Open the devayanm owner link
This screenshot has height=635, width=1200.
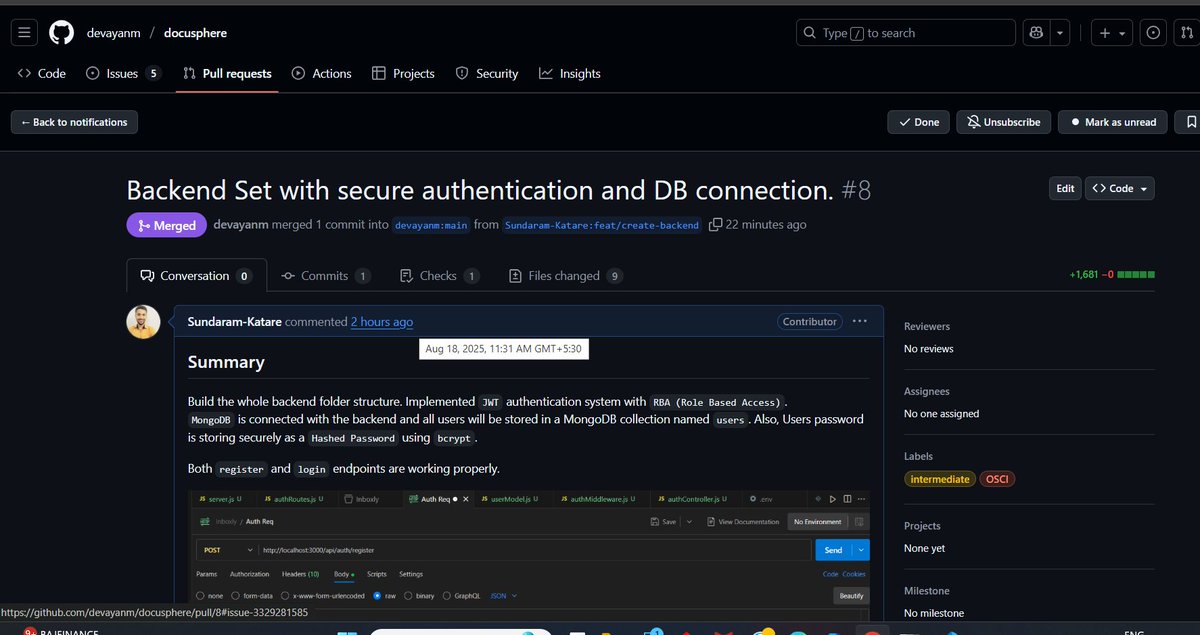pyautogui.click(x=114, y=33)
